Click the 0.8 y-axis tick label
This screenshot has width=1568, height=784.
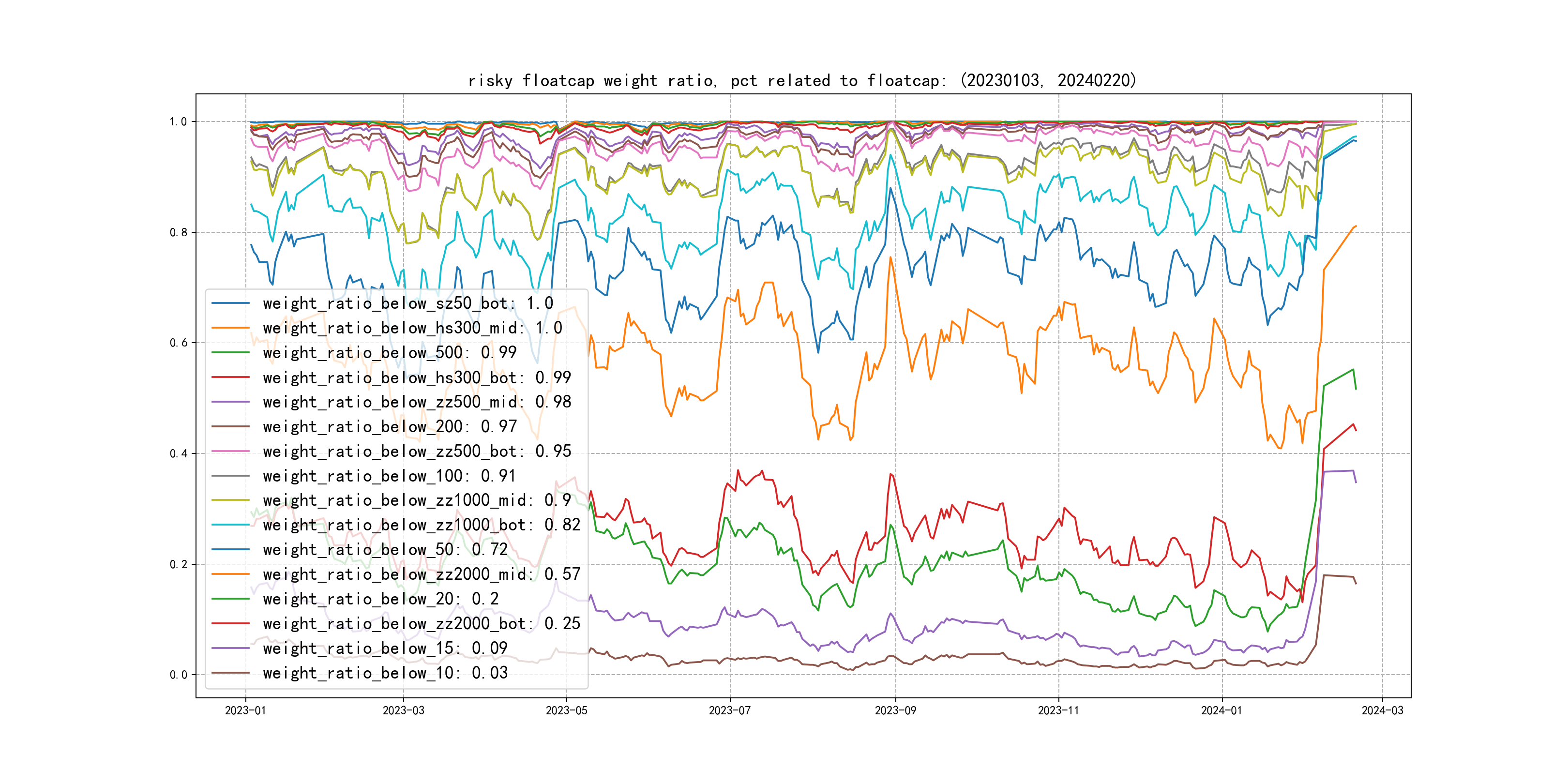(x=179, y=232)
